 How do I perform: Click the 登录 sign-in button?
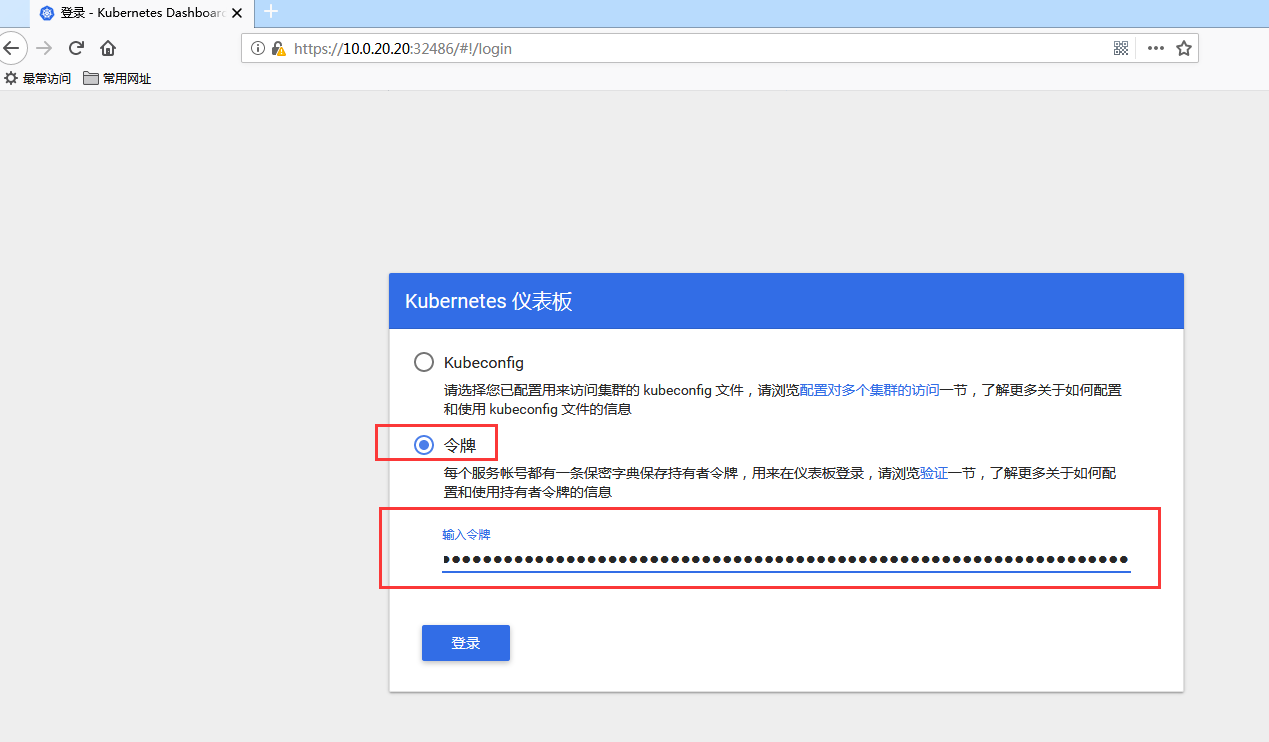tap(466, 643)
